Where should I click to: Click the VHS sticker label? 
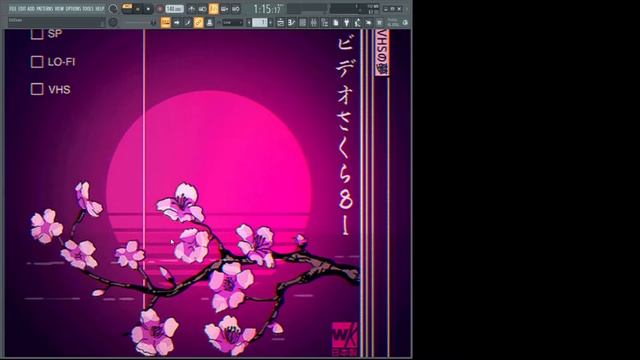[382, 52]
